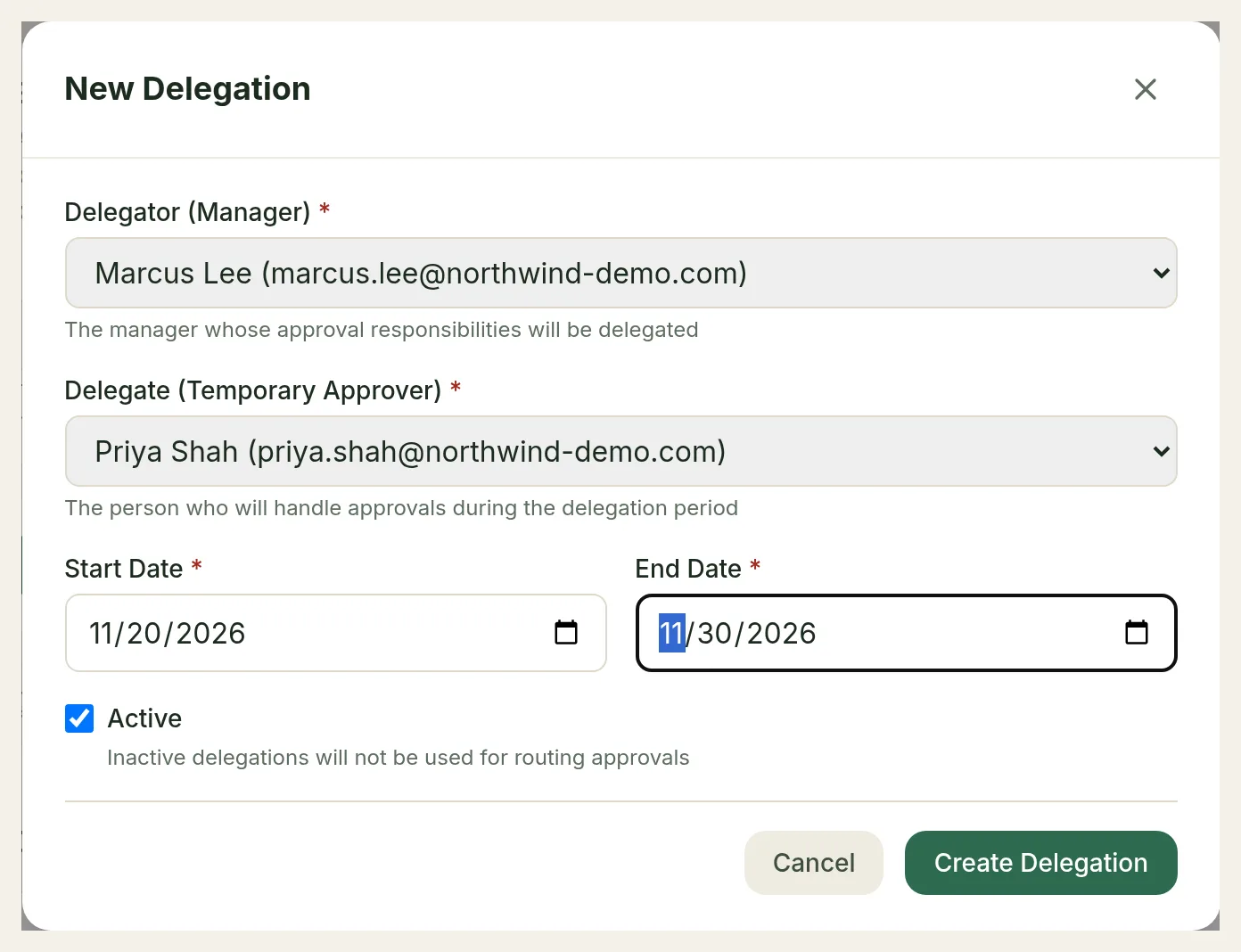Click the 'The manager whose approval responsibilities' hint
Viewport: 1241px width, 952px height.
pyautogui.click(x=382, y=330)
